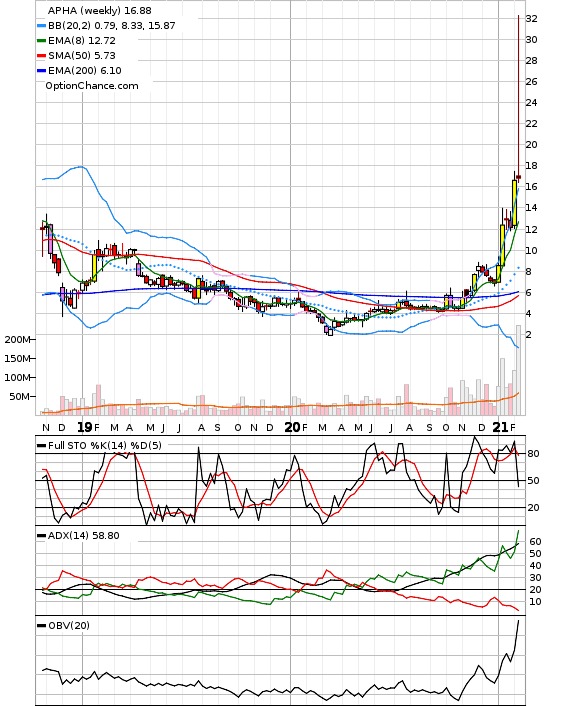Viewport: 566px width, 706px height.
Task: Click the black Full STO legend marker
Action: tap(41, 446)
